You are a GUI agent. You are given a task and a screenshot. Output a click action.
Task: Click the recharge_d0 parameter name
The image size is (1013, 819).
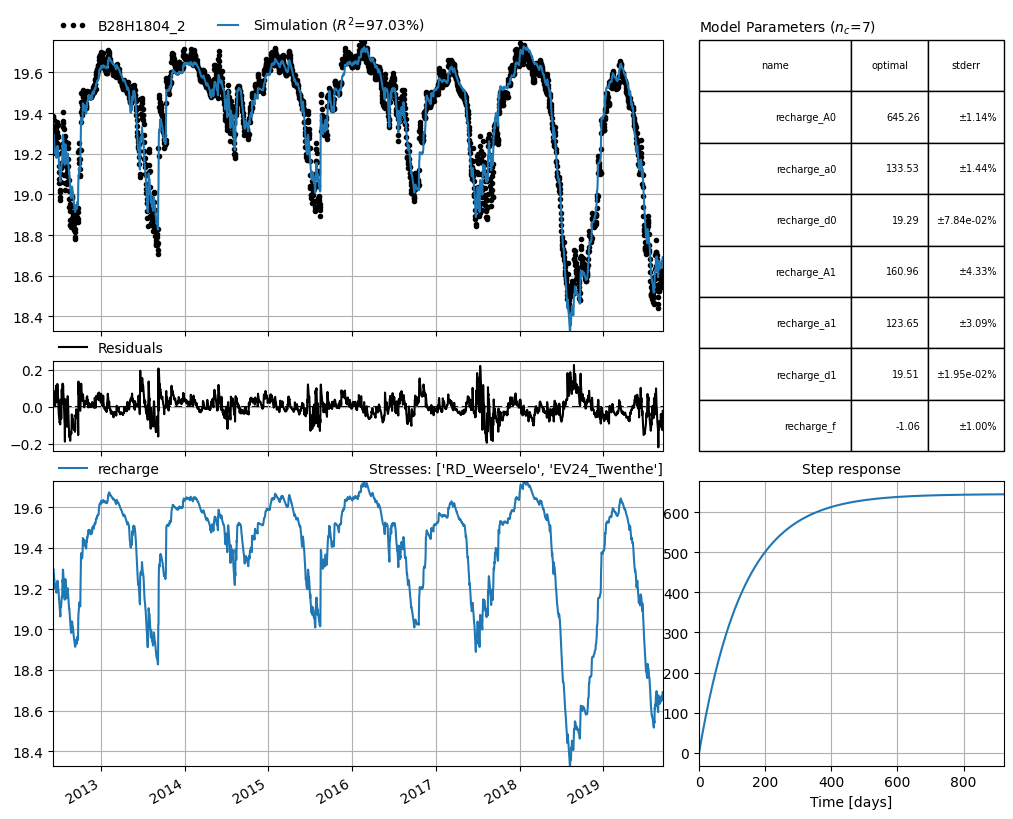coord(806,220)
